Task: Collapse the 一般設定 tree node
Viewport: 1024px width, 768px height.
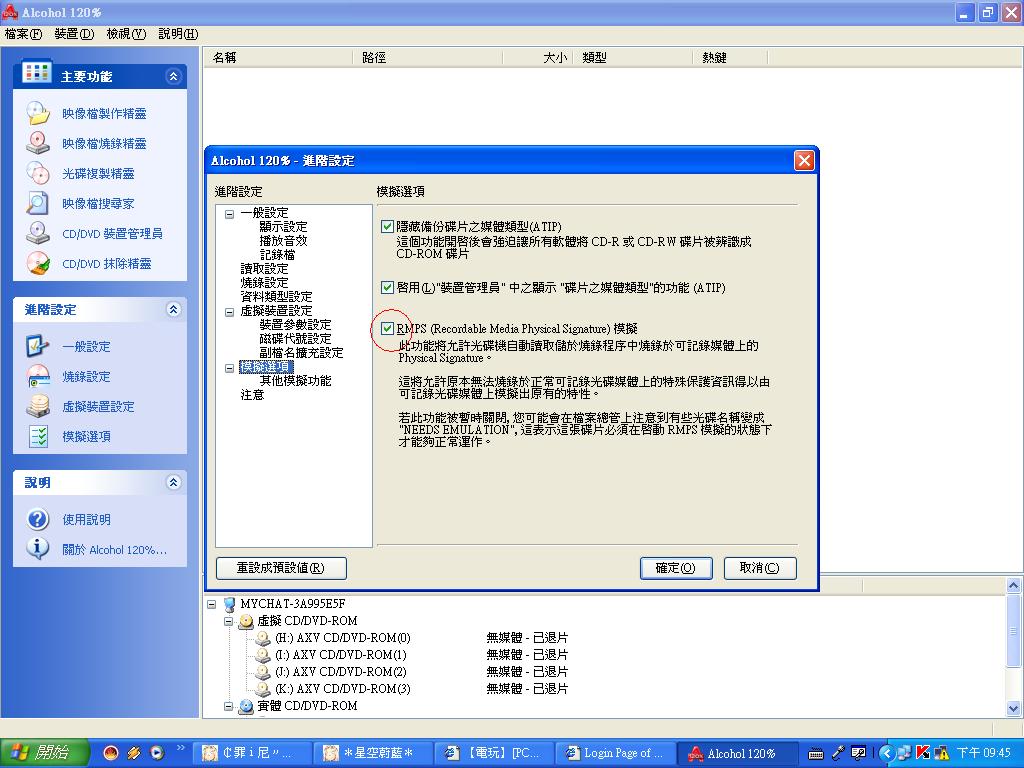Action: [229, 213]
